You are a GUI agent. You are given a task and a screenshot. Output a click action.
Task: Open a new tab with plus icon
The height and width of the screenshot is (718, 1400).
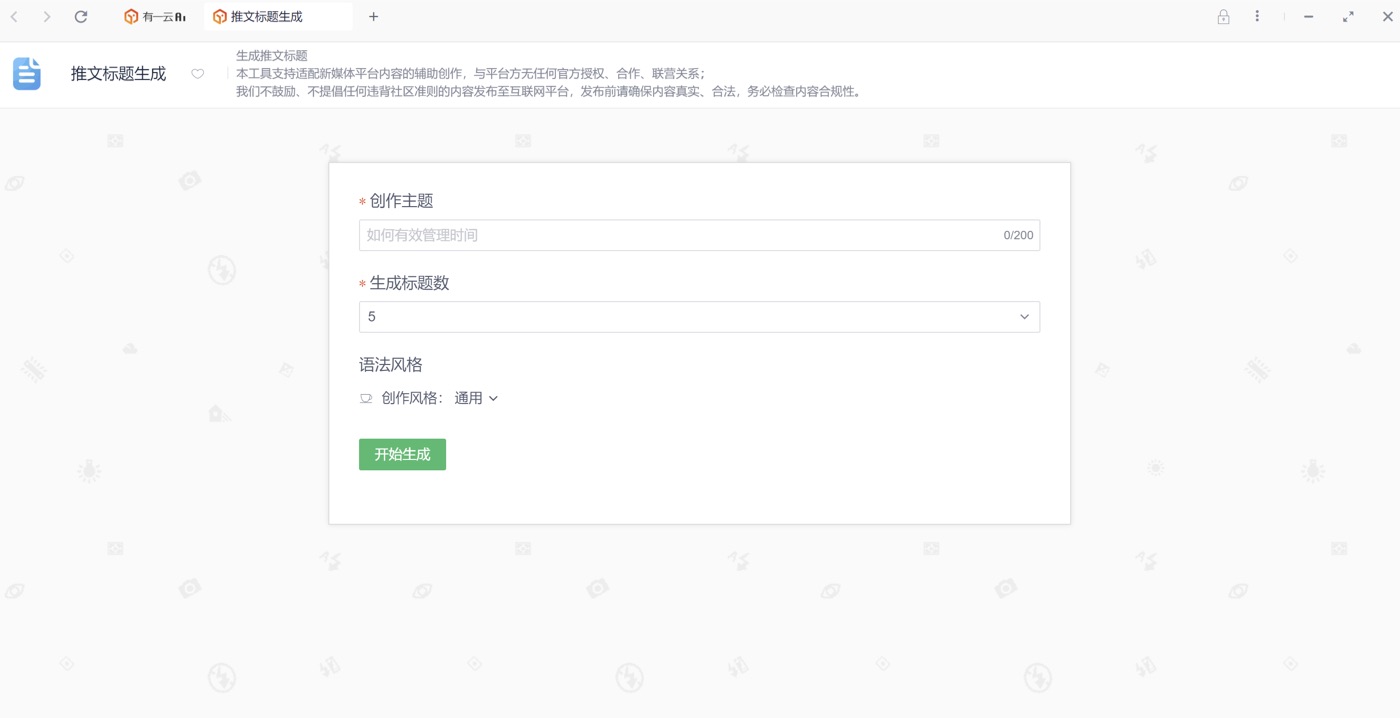[373, 17]
